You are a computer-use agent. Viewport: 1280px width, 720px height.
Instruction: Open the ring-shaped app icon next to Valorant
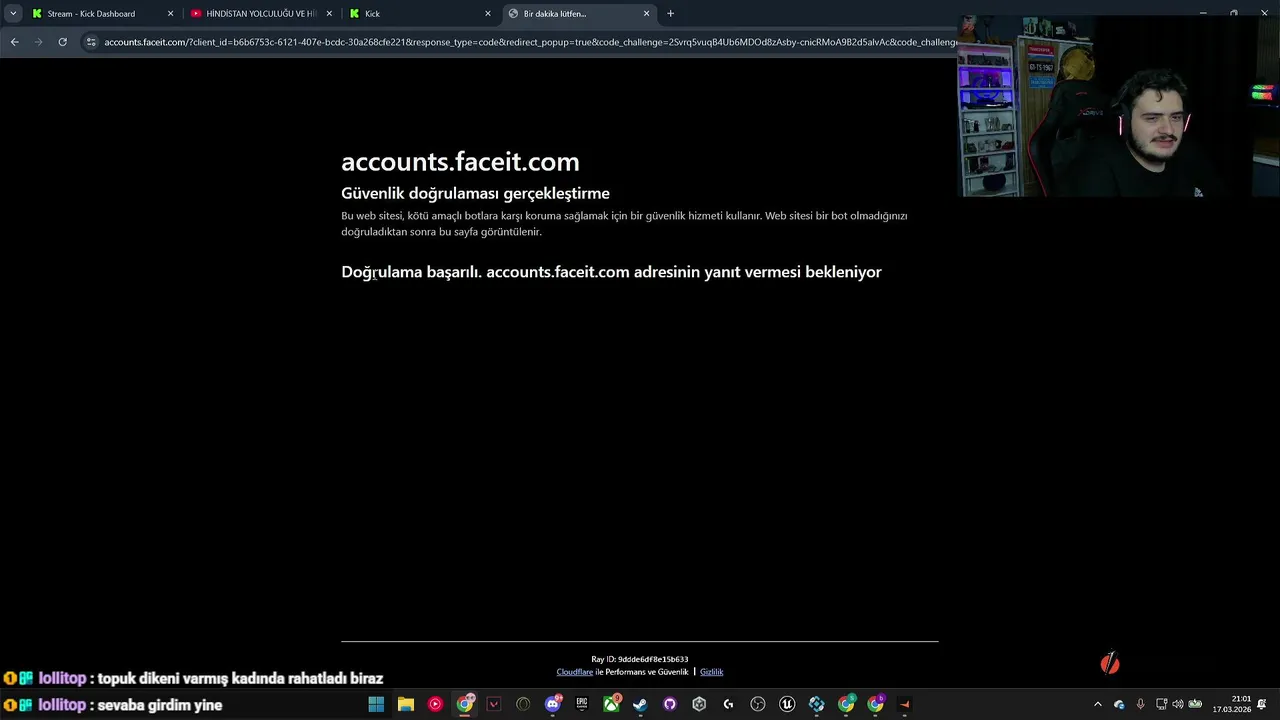pyautogui.click(x=523, y=704)
